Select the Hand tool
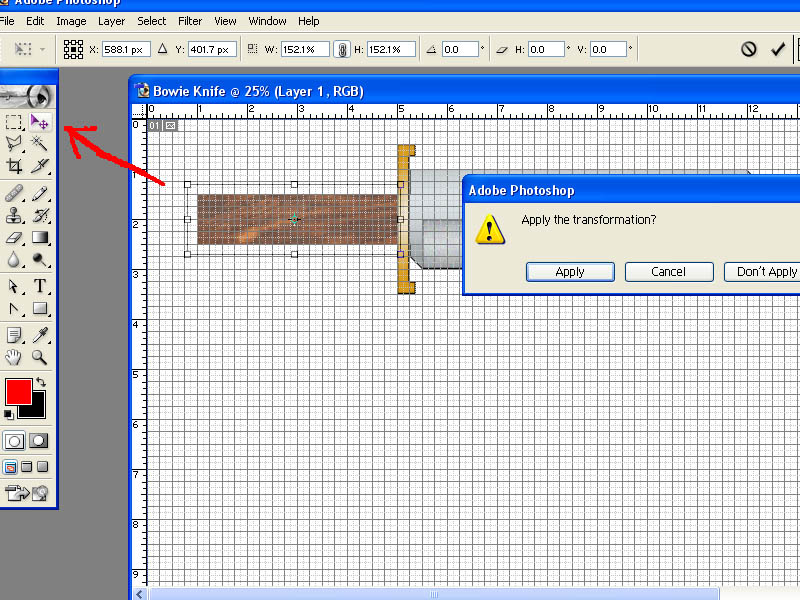This screenshot has height=600, width=800. coord(14,357)
